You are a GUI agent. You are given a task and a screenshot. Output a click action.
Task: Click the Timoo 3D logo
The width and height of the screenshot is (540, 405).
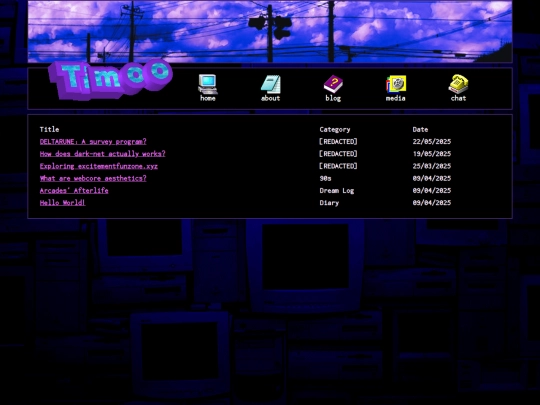110,80
